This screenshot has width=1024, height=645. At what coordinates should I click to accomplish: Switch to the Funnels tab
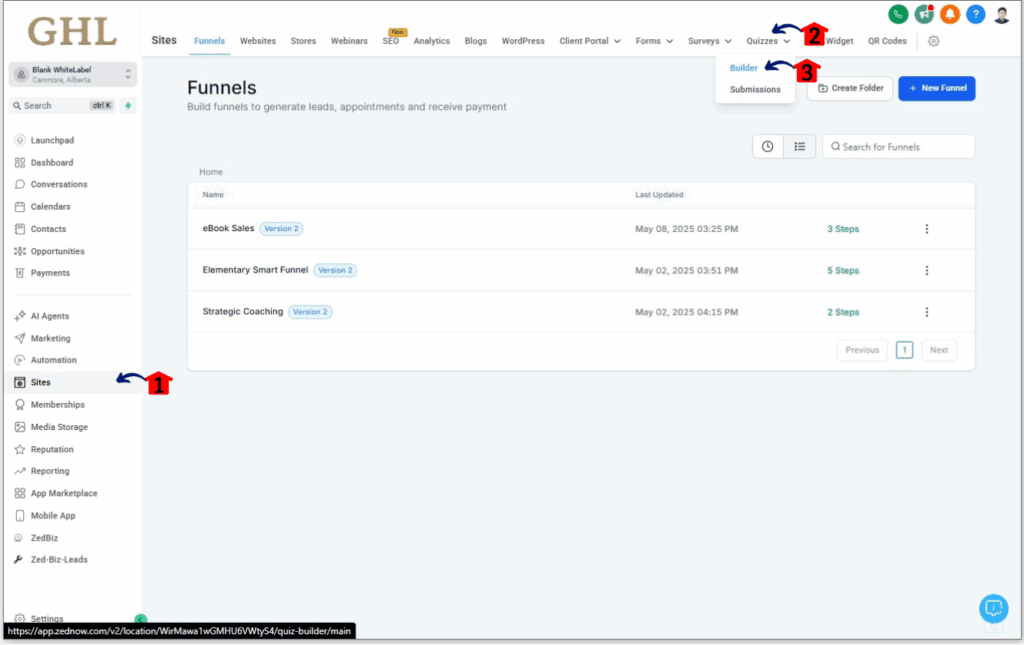[209, 41]
